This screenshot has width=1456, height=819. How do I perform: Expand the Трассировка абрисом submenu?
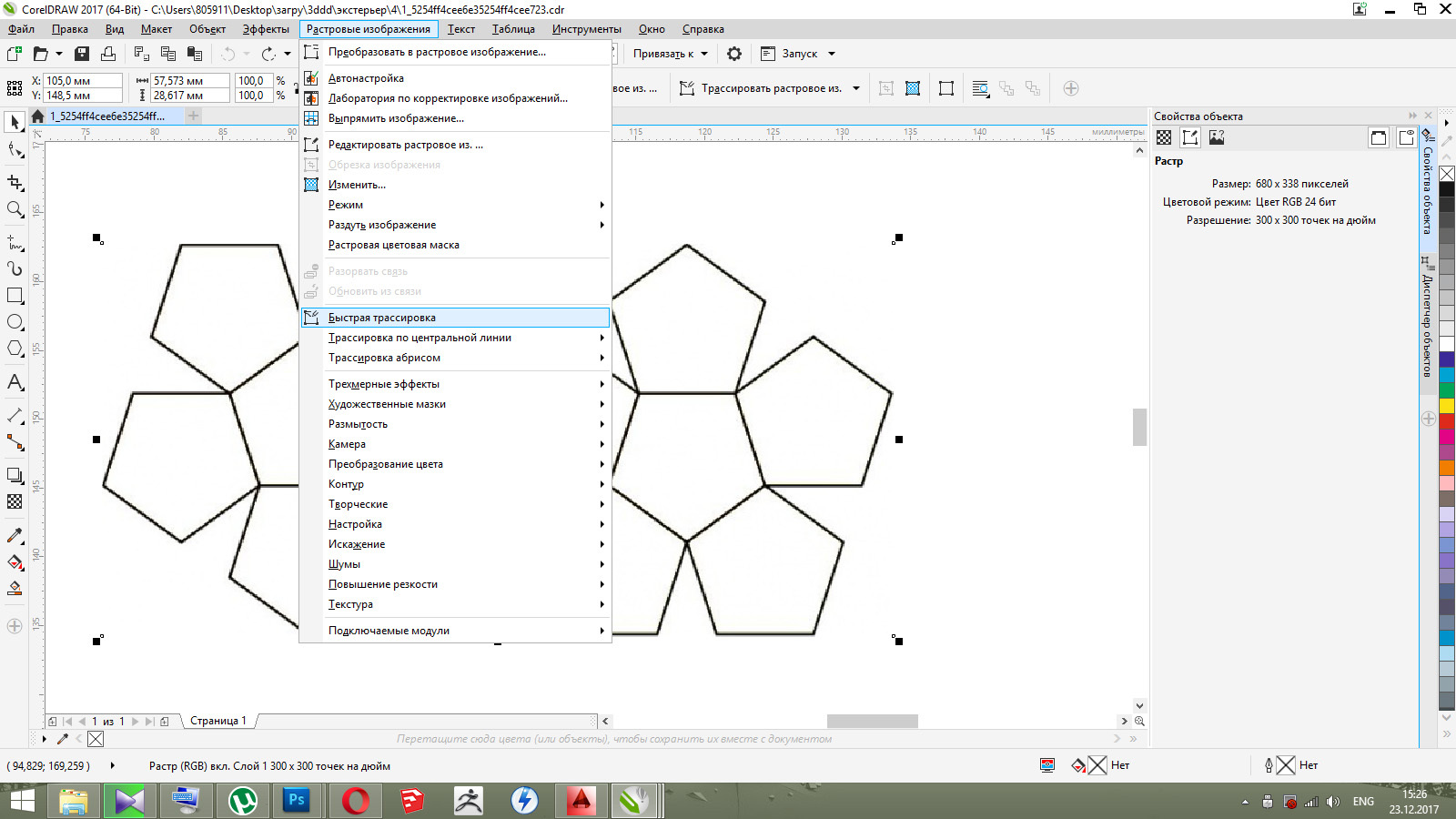click(602, 358)
